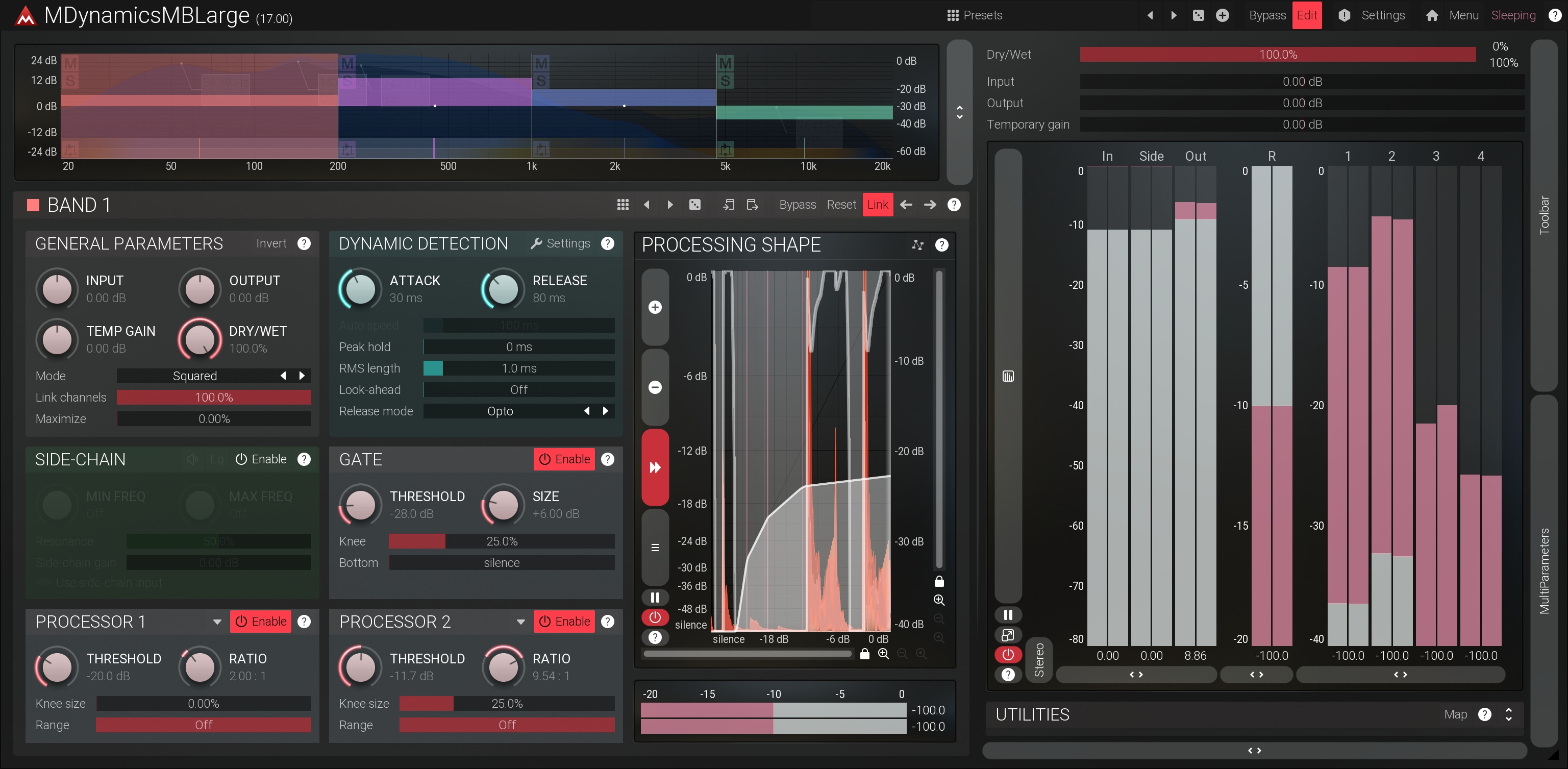Toggle the Side-Chain Enable button

click(x=261, y=459)
